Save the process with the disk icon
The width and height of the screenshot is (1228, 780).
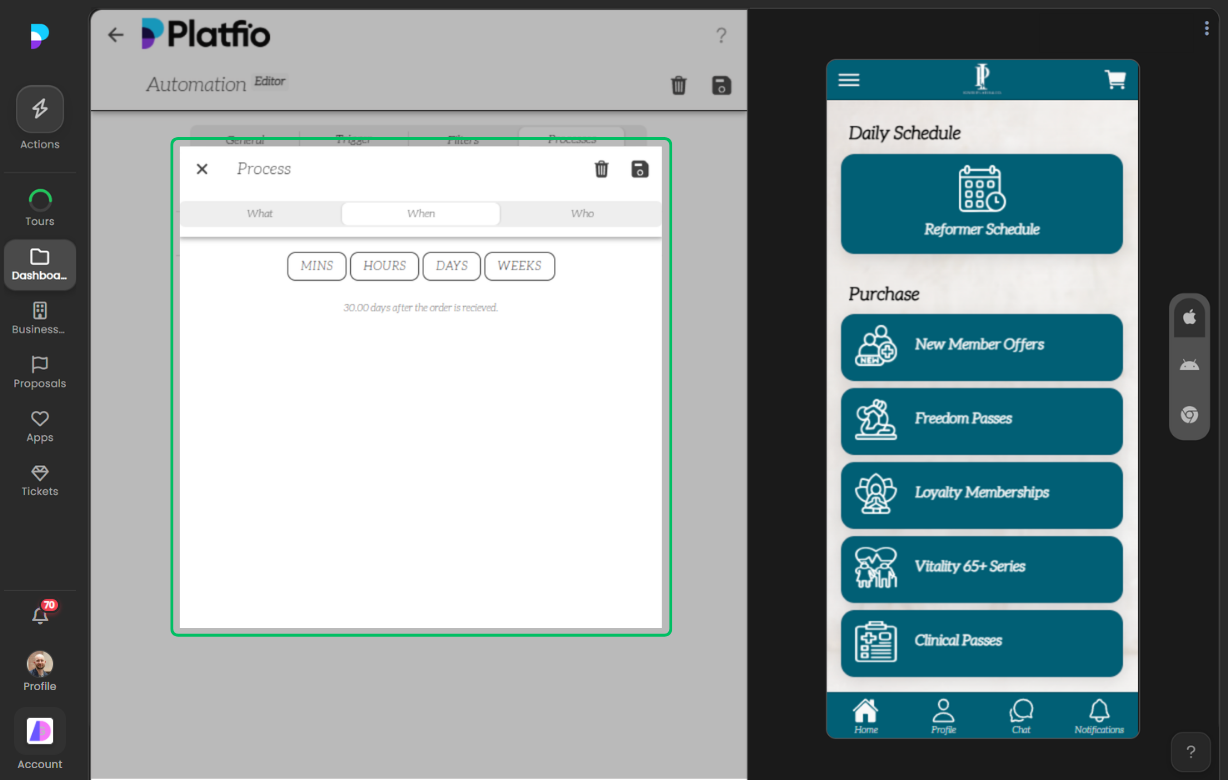[x=640, y=169]
